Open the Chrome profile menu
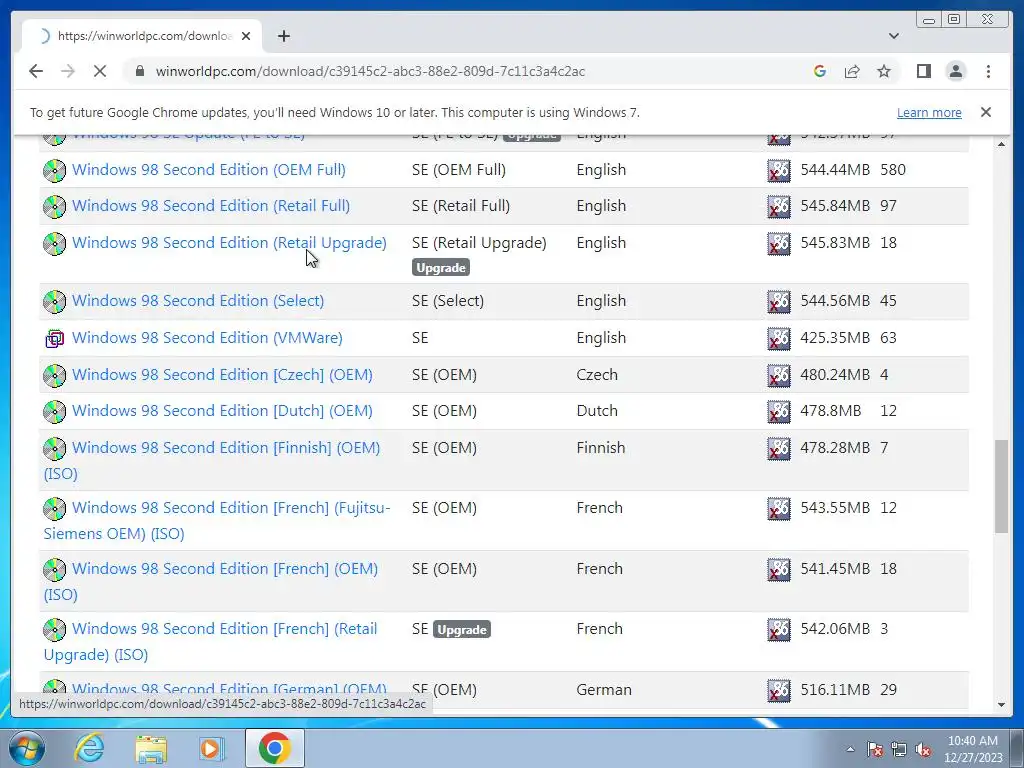This screenshot has height=768, width=1024. coord(955,71)
